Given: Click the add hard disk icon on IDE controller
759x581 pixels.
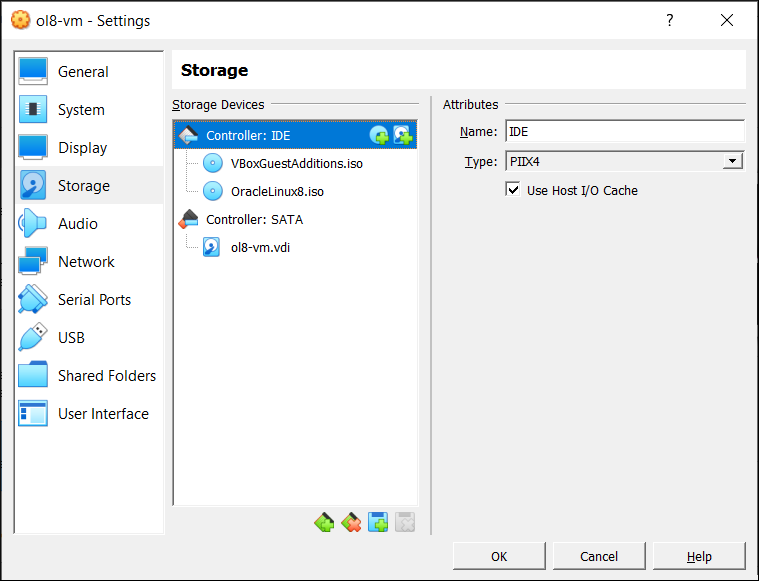Looking at the screenshot, I should pos(403,135).
